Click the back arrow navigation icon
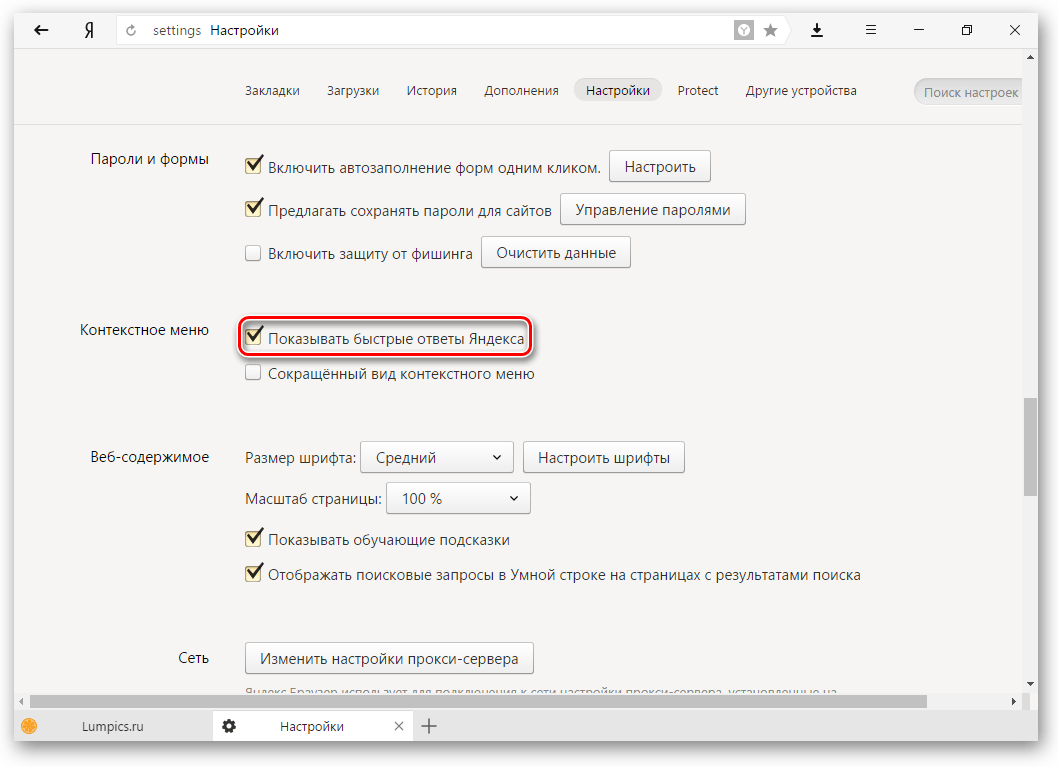 coord(41,30)
